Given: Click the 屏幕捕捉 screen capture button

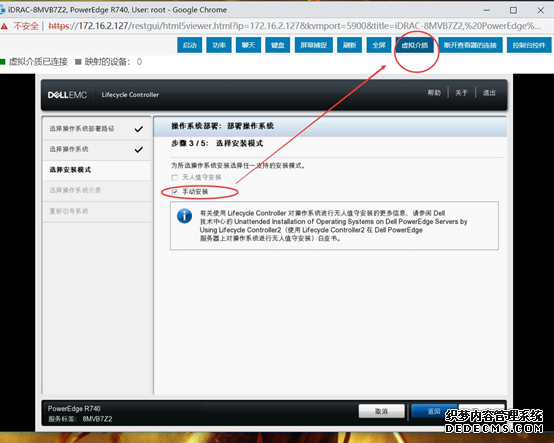Looking at the screenshot, I should pyautogui.click(x=314, y=45).
